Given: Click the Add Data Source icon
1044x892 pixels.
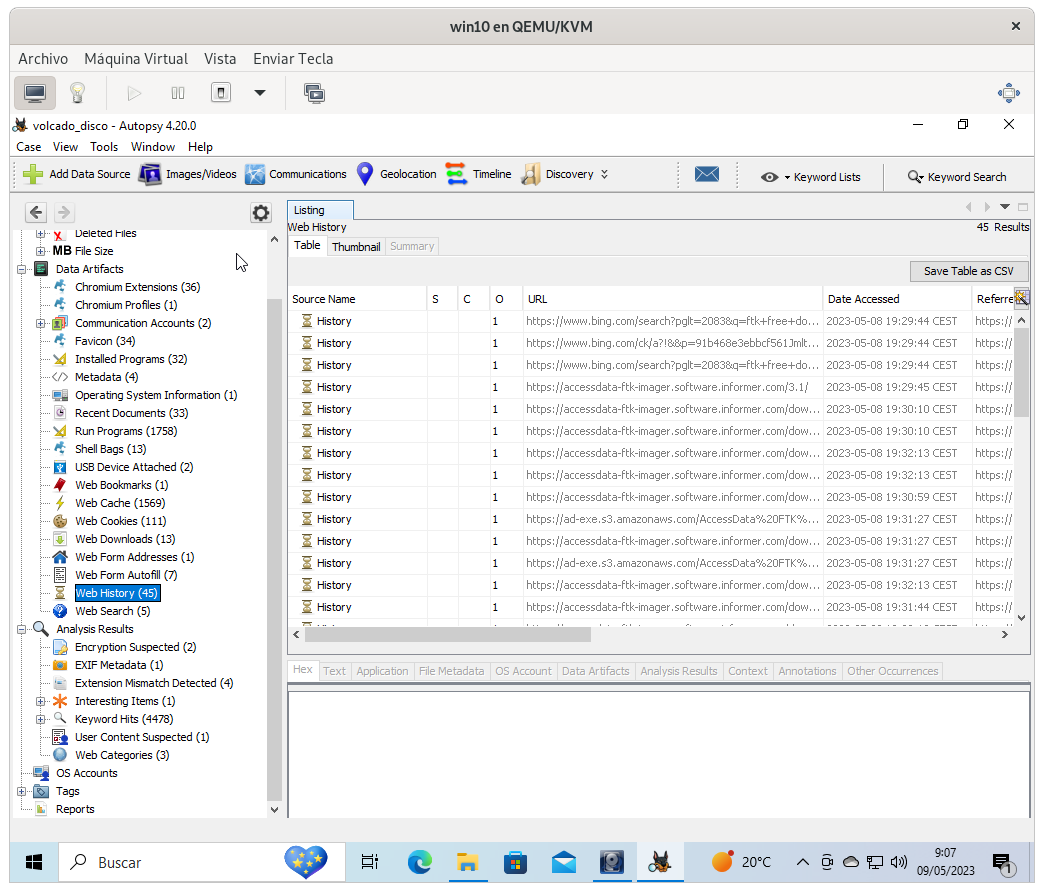Looking at the screenshot, I should [34, 174].
